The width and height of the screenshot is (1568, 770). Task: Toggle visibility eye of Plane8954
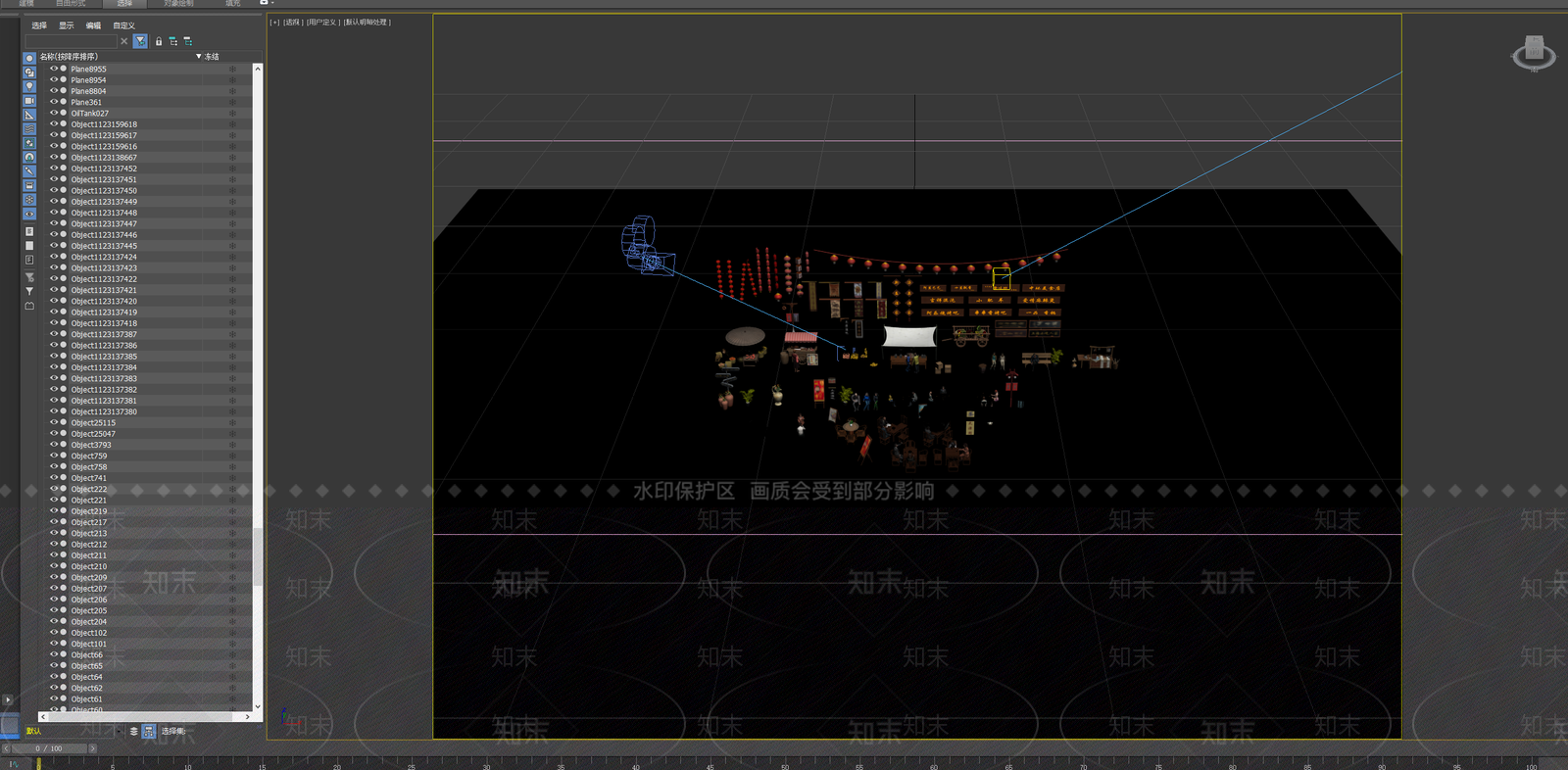(x=54, y=79)
